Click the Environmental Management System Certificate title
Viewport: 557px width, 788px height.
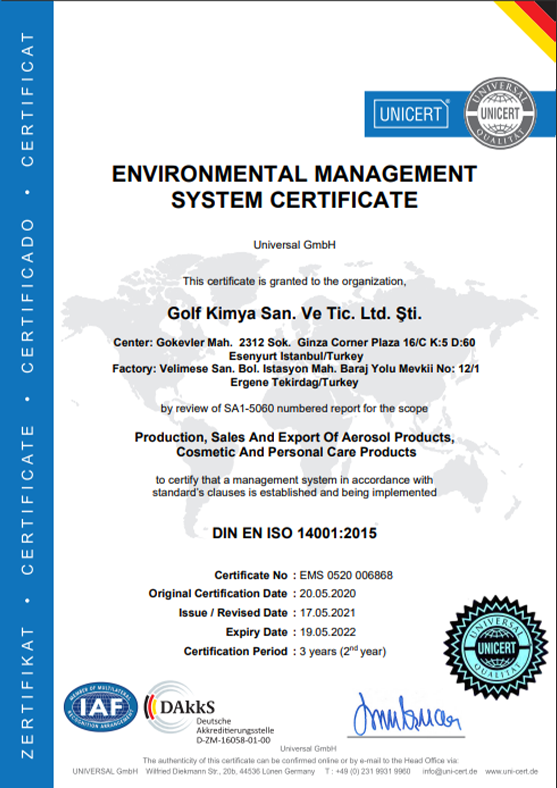pos(294,186)
